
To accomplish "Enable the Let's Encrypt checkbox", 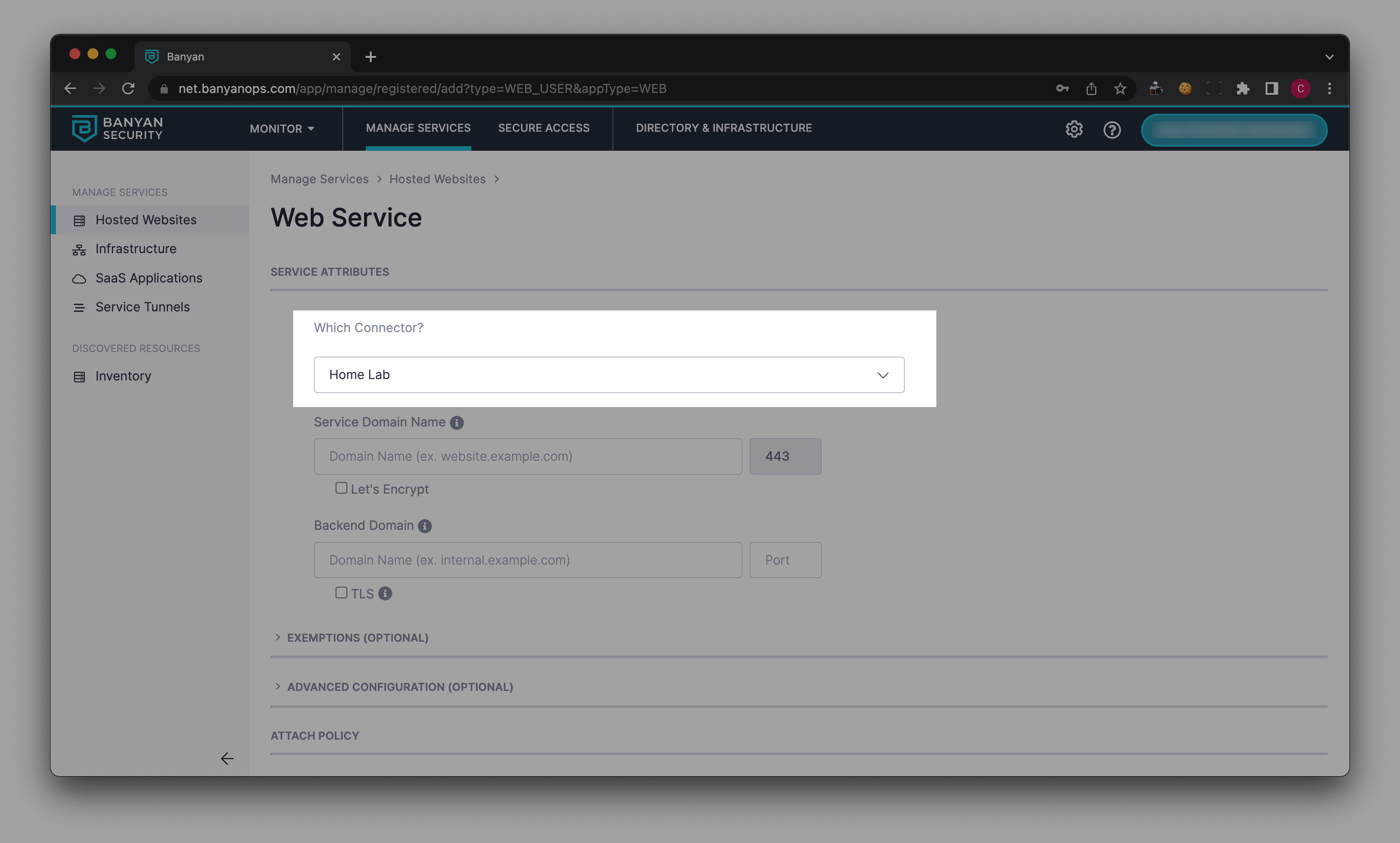I will 341,489.
